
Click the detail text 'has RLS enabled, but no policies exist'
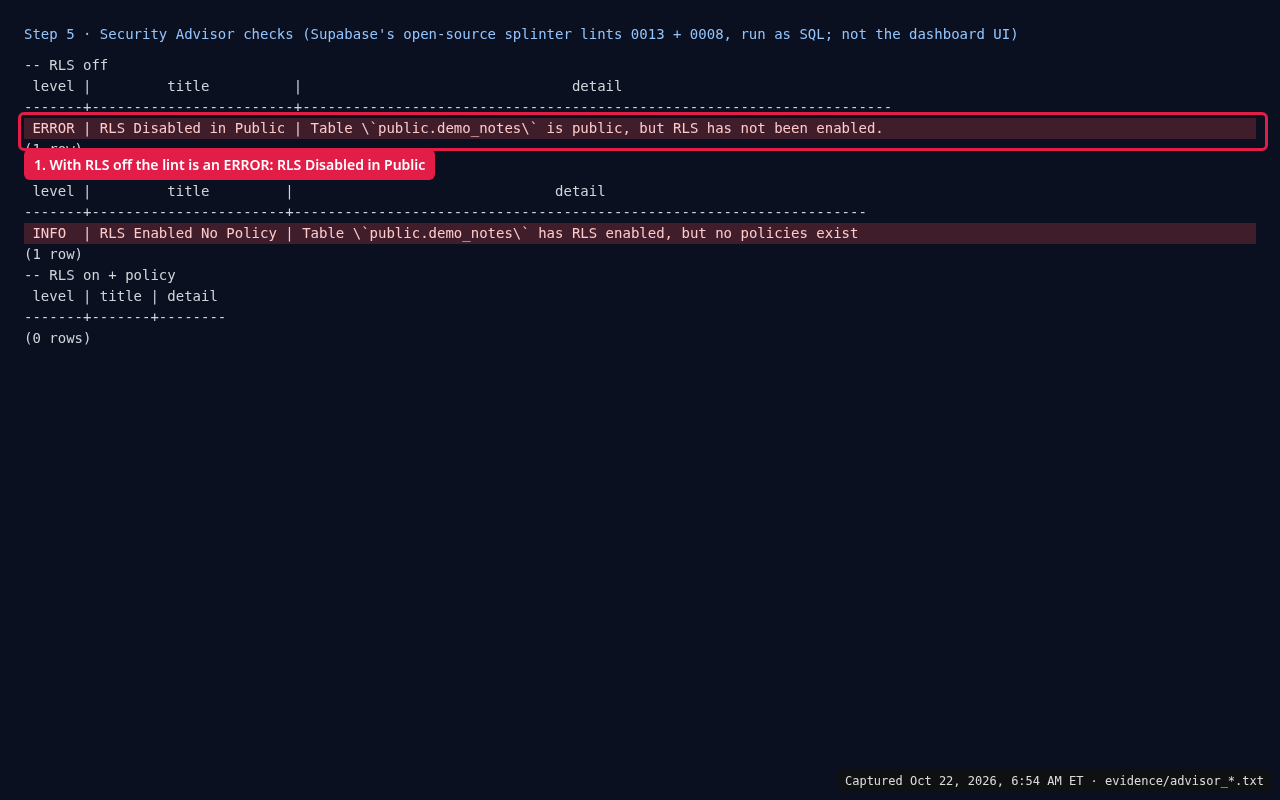click(x=698, y=233)
